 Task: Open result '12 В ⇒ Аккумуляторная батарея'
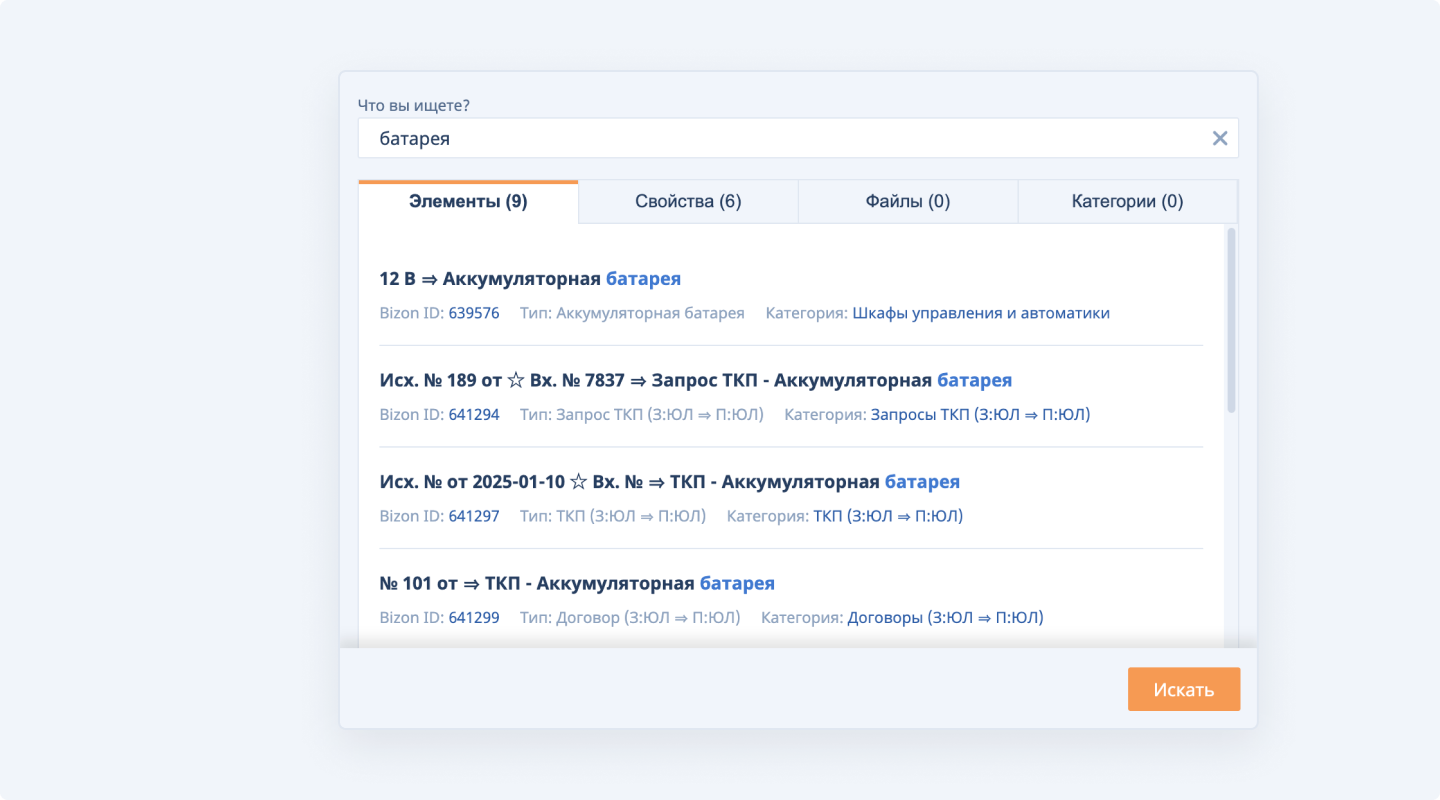[x=530, y=279]
